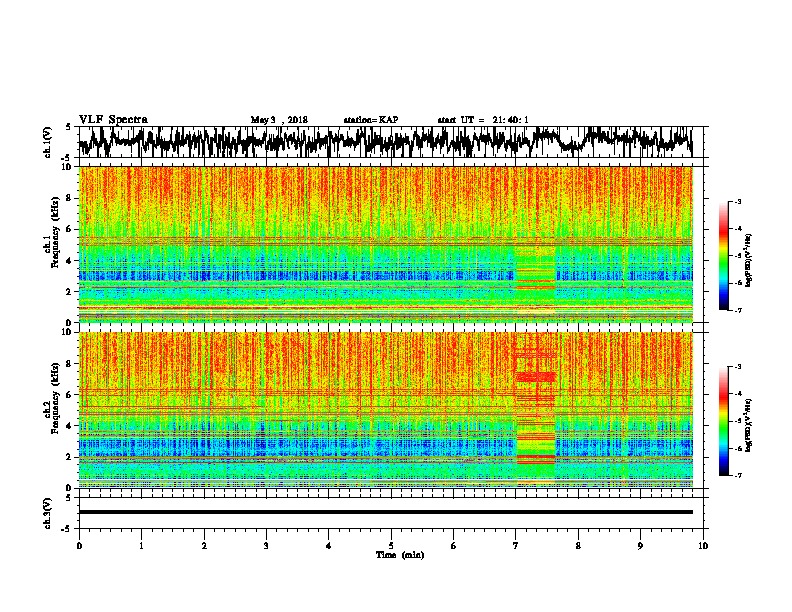Click the "ch.1(V)" waveform axis label
The image size is (792, 612).
tap(48, 142)
